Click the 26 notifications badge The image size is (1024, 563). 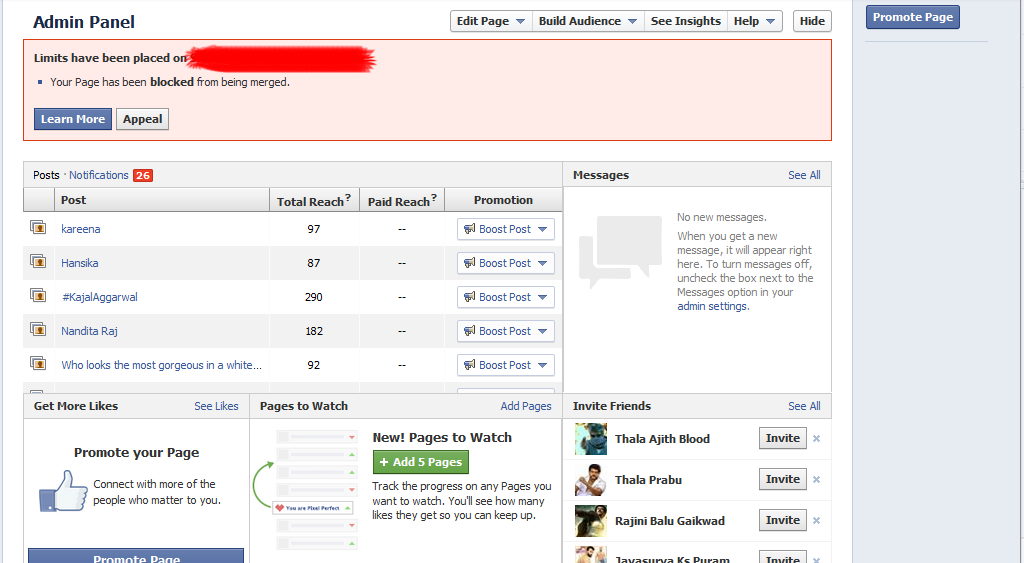point(143,175)
